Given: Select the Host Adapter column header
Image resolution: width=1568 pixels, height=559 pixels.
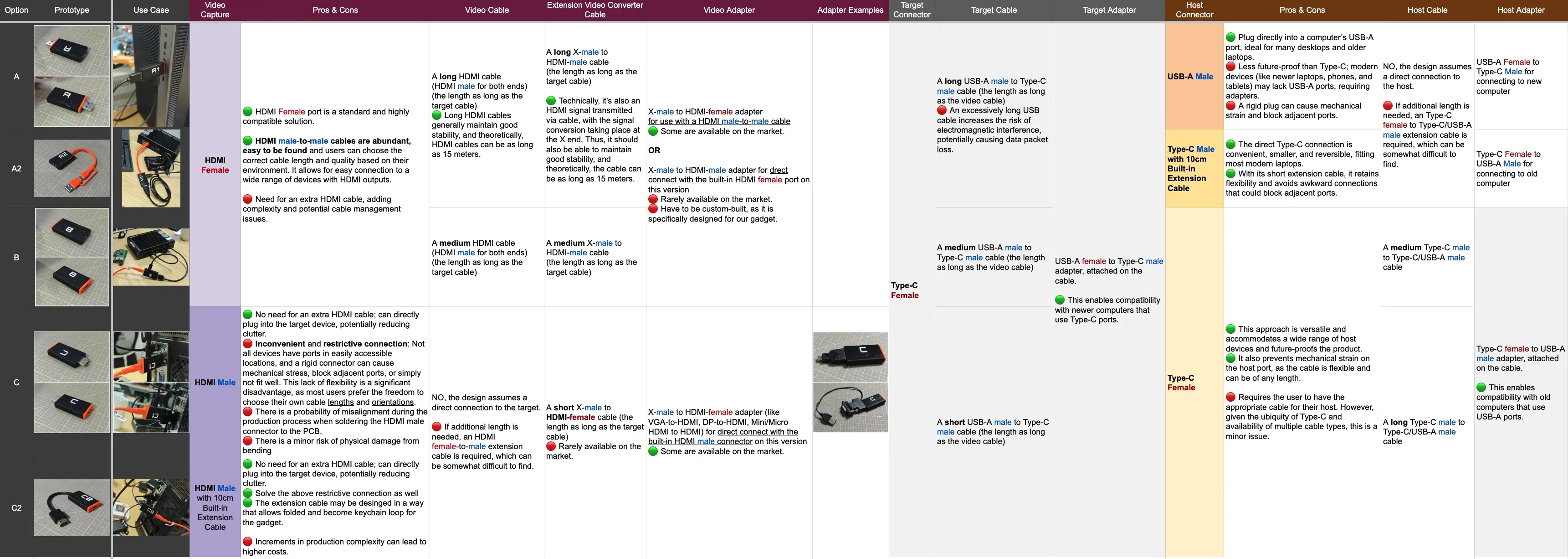Looking at the screenshot, I should coord(1521,10).
